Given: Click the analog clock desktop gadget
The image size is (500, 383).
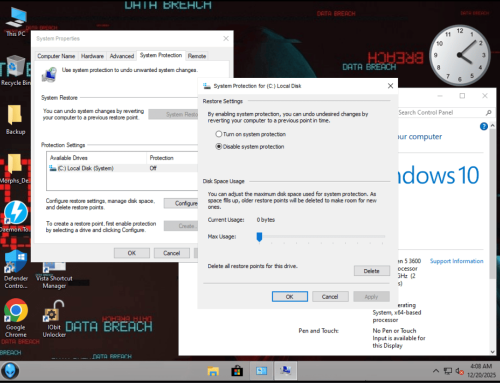Looking at the screenshot, I should tap(459, 55).
